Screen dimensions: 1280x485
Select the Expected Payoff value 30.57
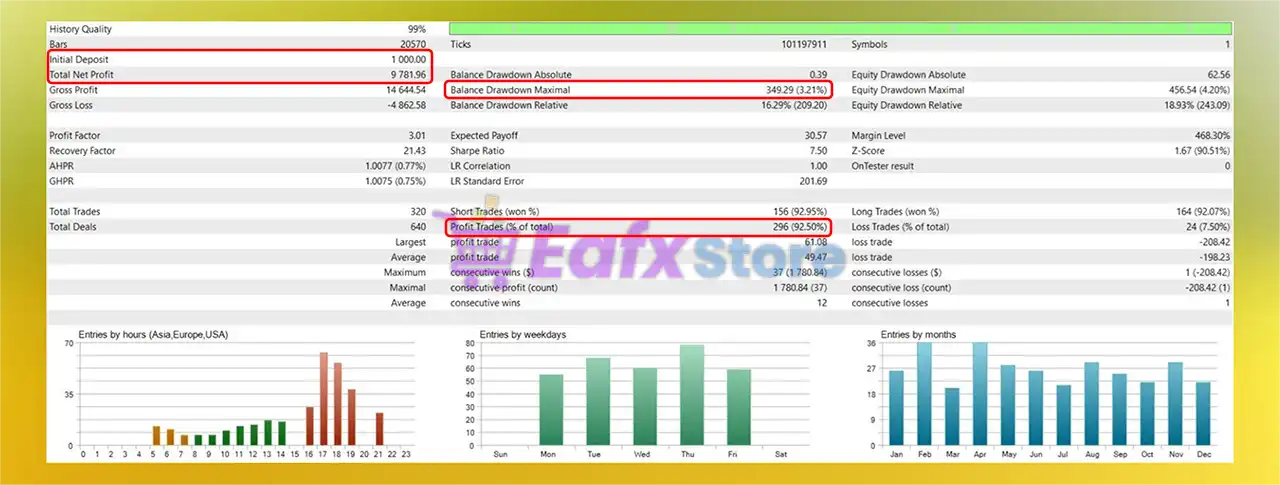(815, 135)
